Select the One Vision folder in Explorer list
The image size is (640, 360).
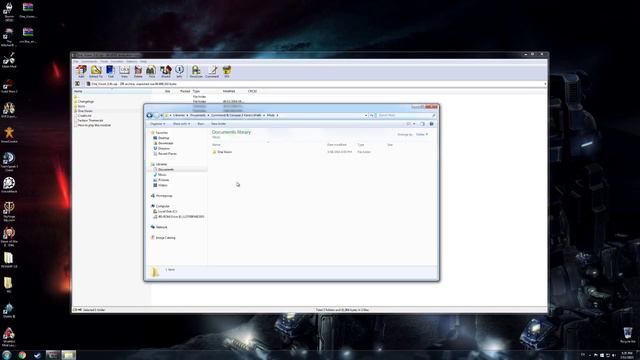coord(224,152)
